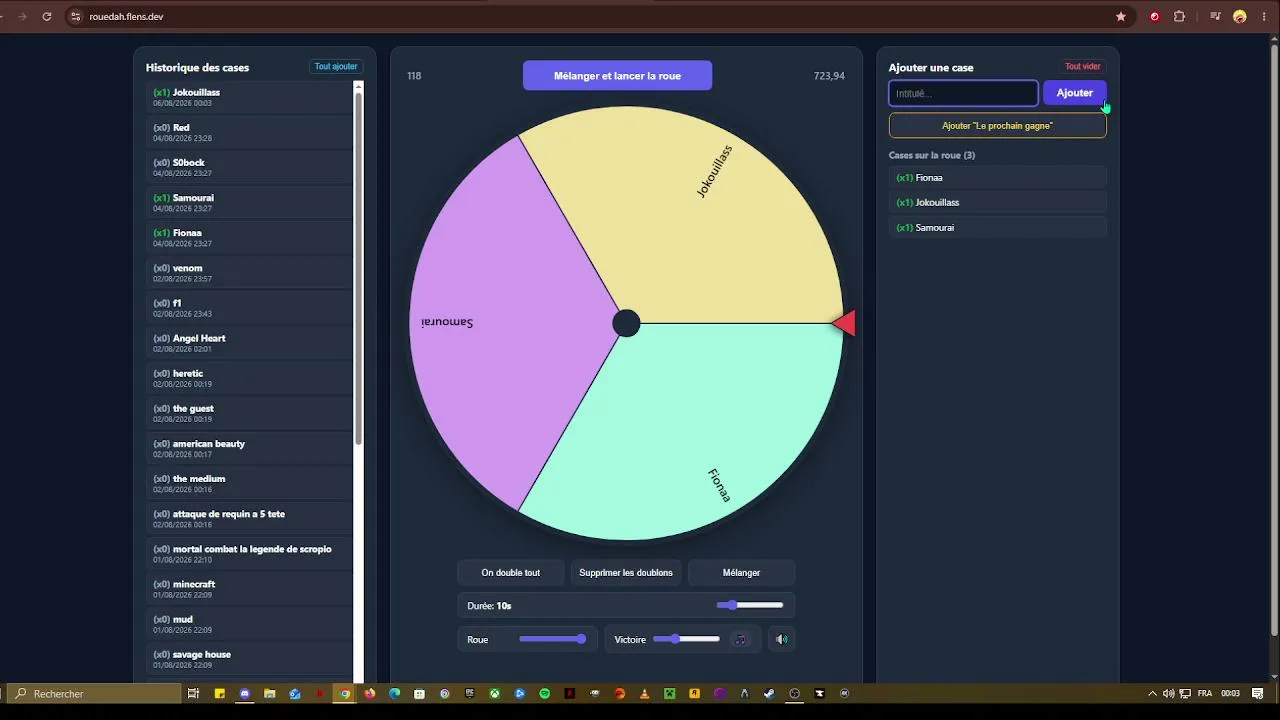Viewport: 1280px width, 720px height.
Task: Click "Tout vider" to clear cases
Action: click(x=1082, y=67)
